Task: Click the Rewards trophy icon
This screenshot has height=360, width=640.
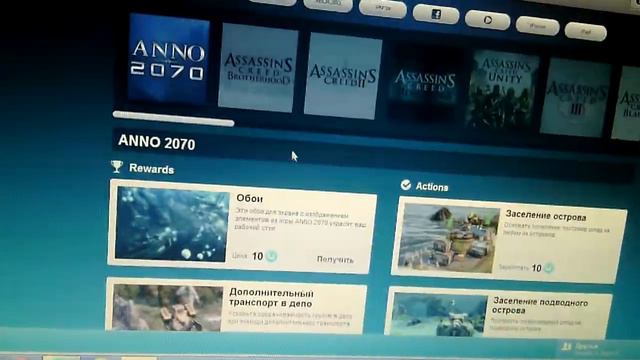Action: tap(117, 166)
